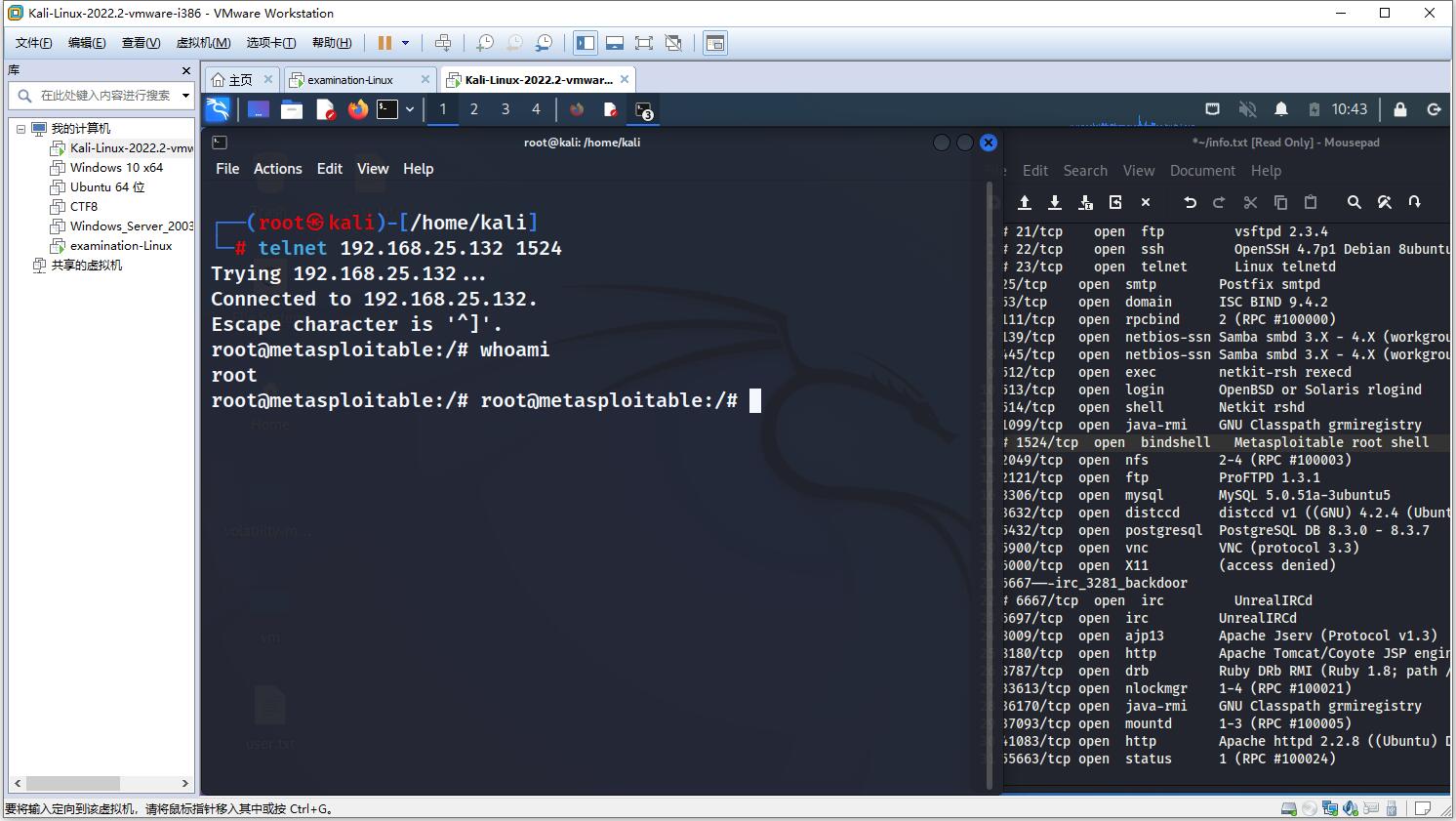
Task: Take a snapshot of the virtual machine
Action: 485,43
